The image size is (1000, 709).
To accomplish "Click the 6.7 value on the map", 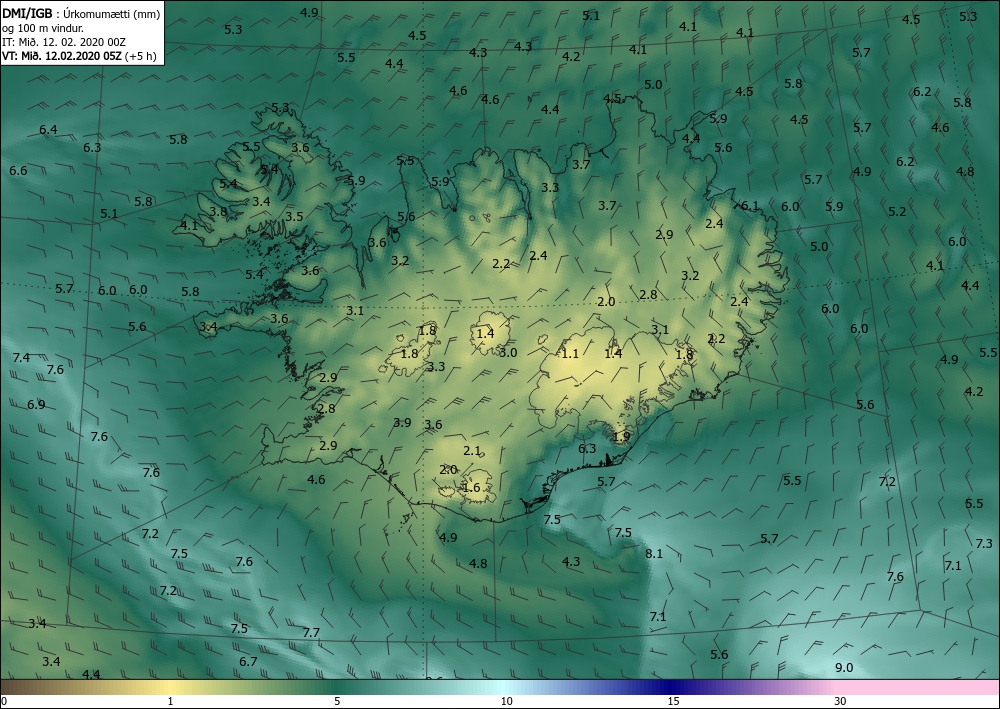I will click(x=248, y=661).
